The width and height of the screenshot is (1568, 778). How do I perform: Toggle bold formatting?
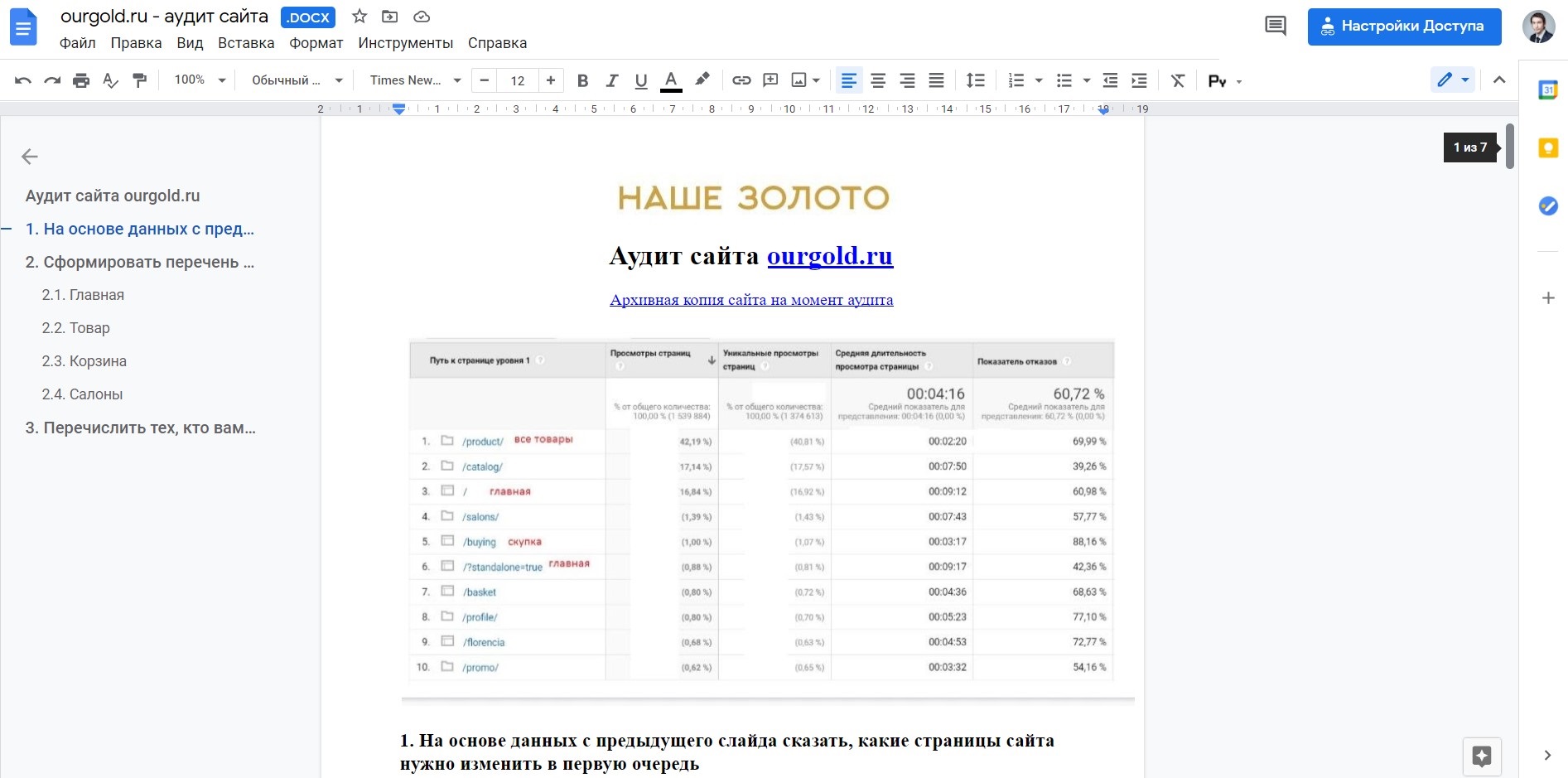point(582,80)
